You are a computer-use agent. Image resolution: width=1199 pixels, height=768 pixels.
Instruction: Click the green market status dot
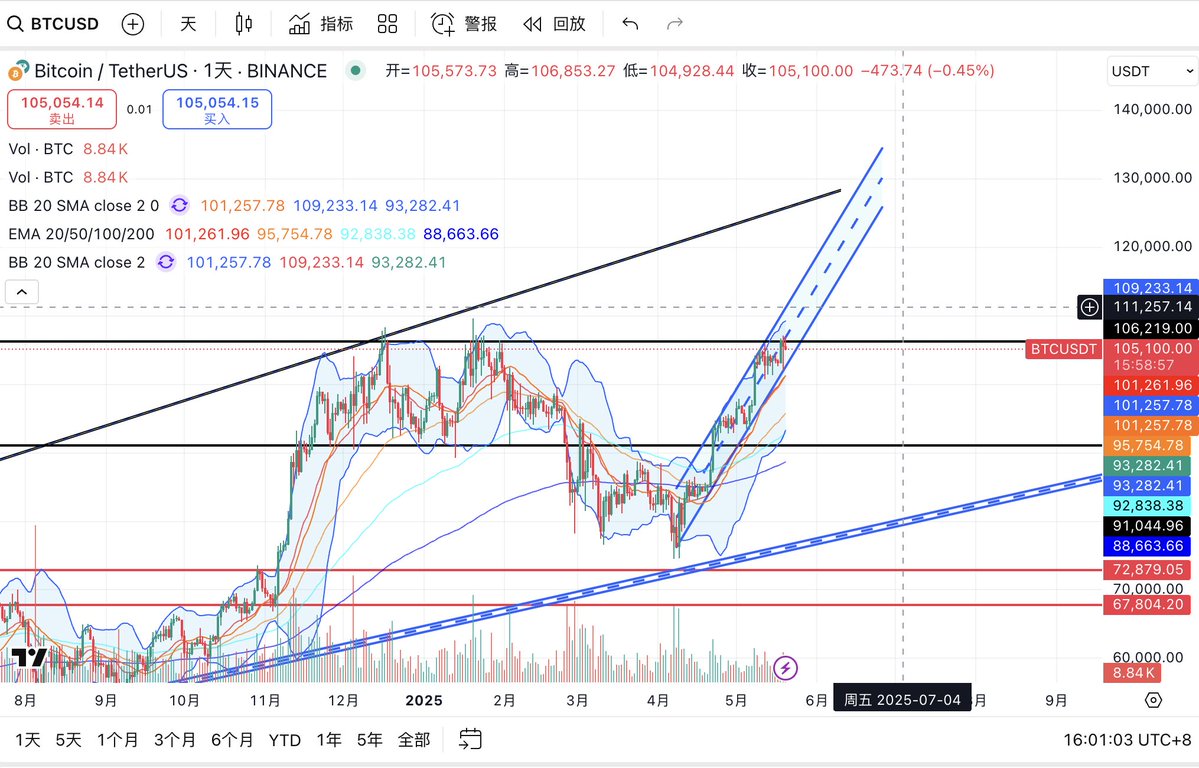coord(355,70)
